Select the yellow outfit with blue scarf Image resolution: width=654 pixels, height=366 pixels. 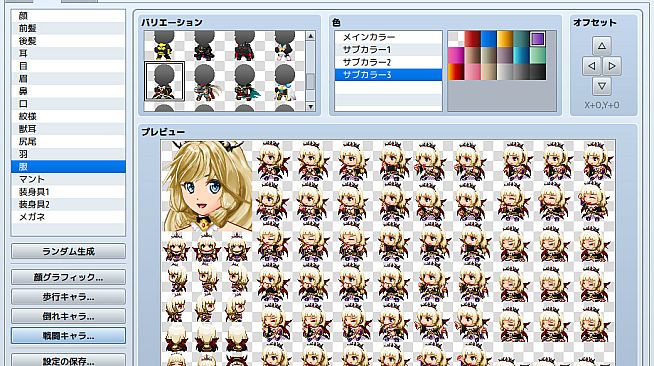click(x=285, y=81)
